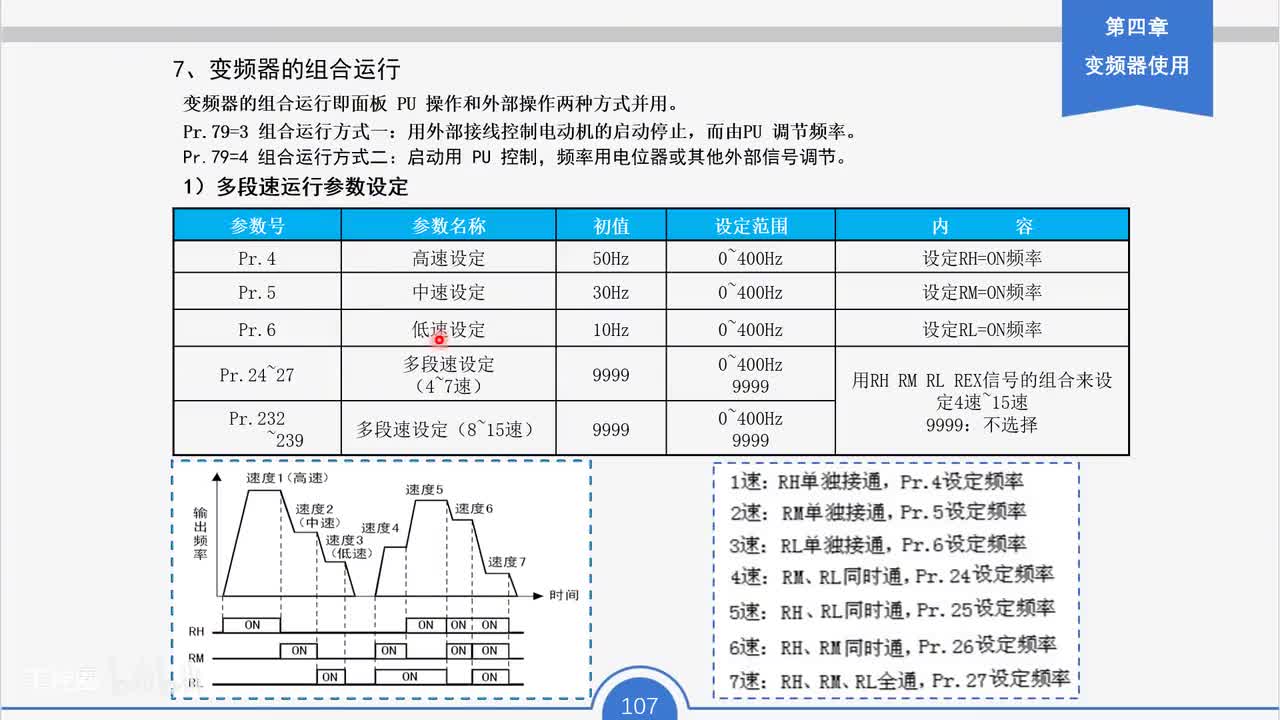1280x720 pixels.
Task: Click the table header "初值"
Action: [611, 225]
